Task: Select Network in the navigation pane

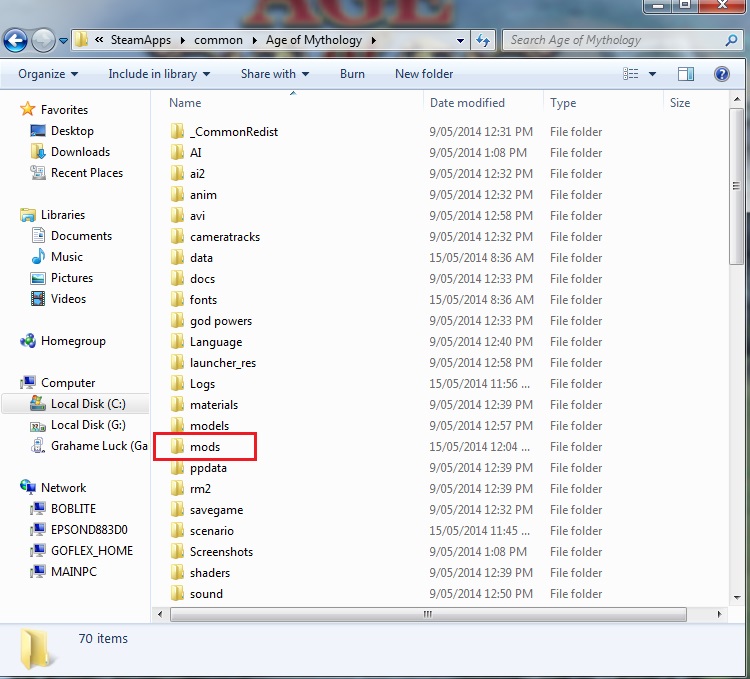Action: 63,488
